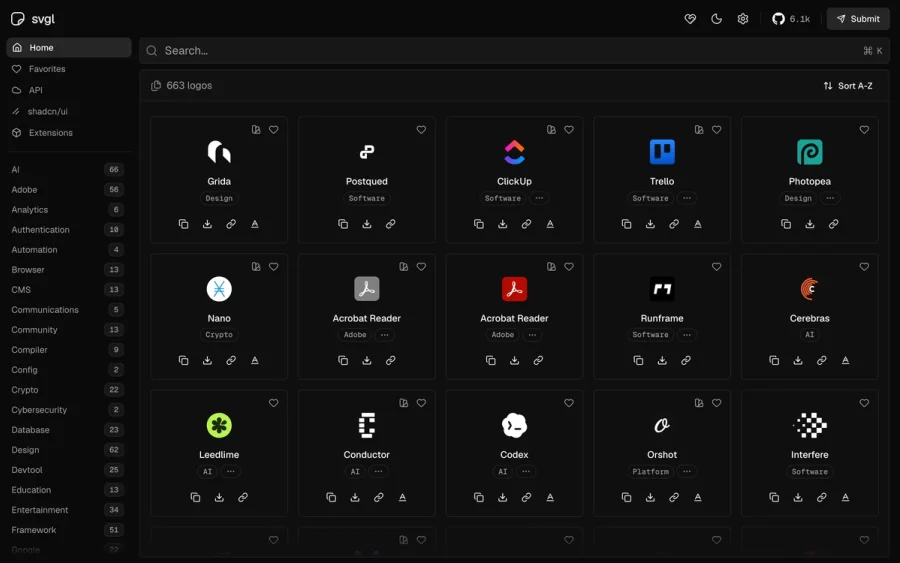Favorite the Grida logo
This screenshot has width=900, height=563.
click(274, 130)
